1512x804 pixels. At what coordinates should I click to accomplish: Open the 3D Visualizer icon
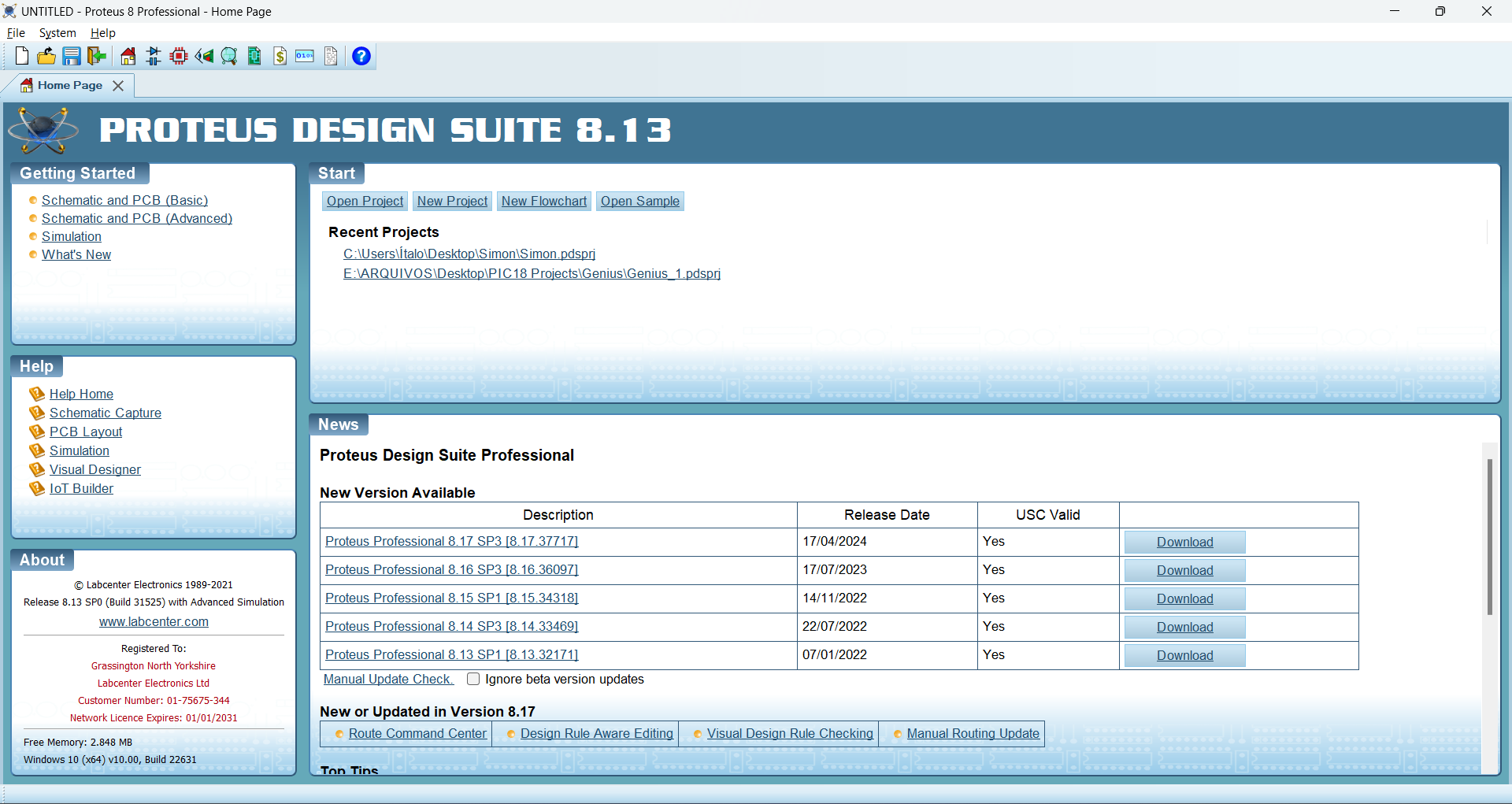(204, 56)
